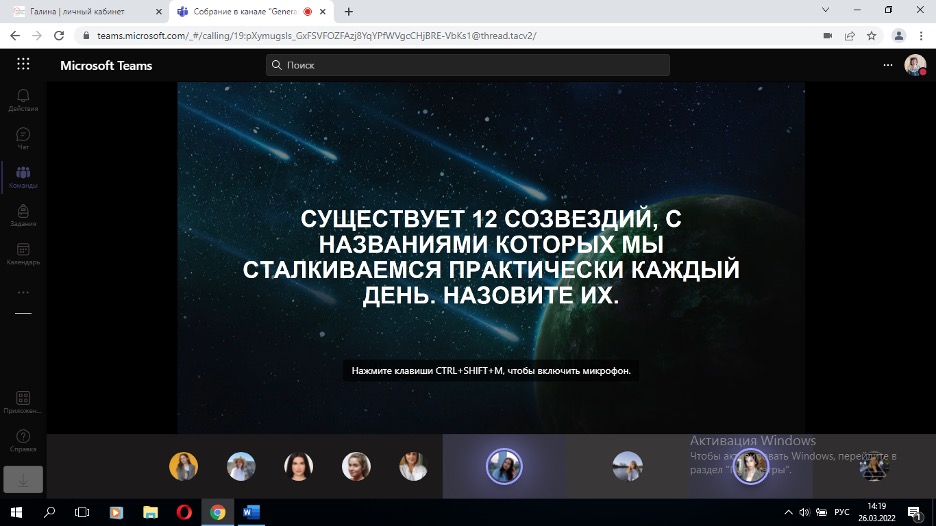
Task: Bookmark this page with the star icon
Action: pyautogui.click(x=871, y=35)
